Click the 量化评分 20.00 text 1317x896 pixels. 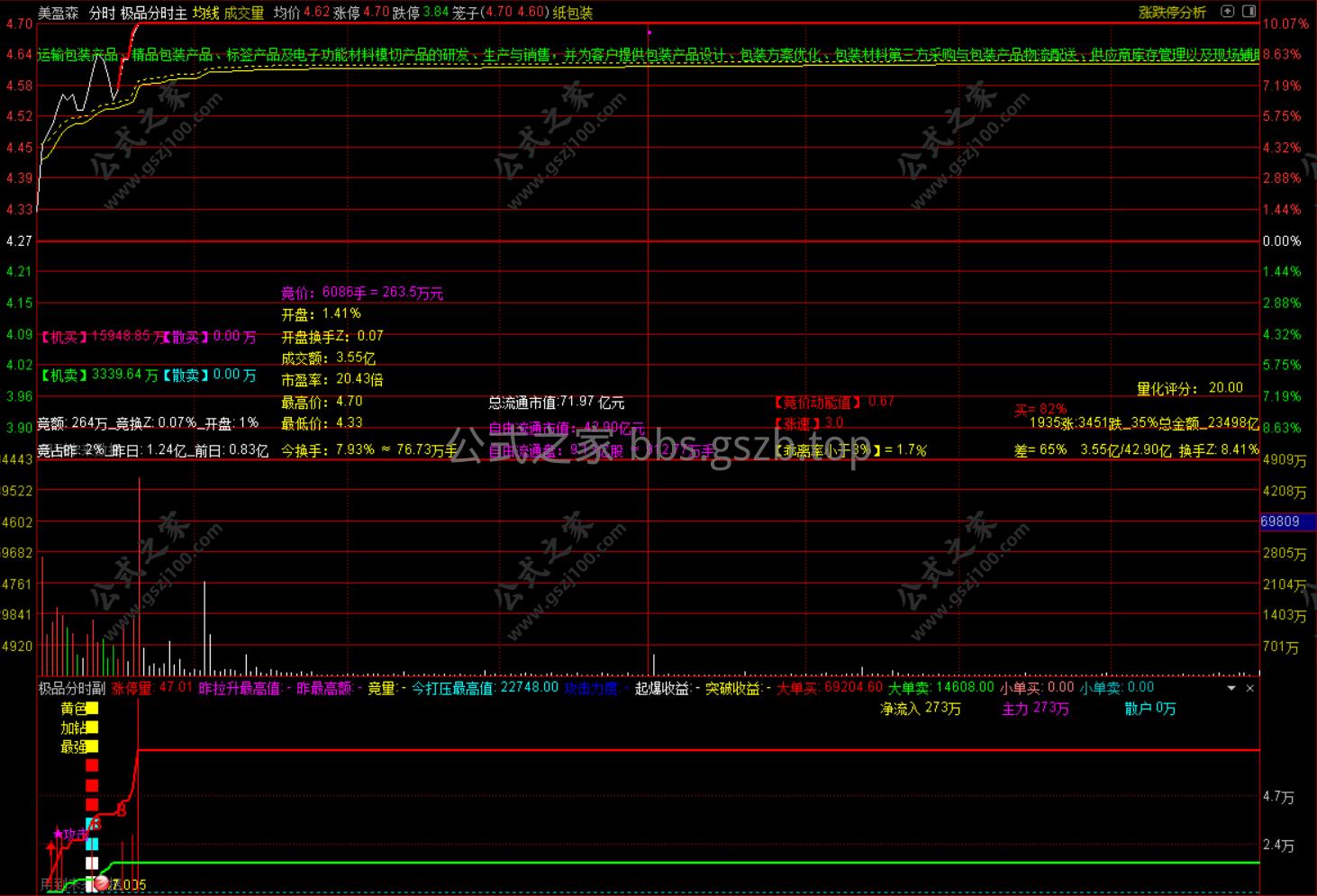coord(1190,388)
